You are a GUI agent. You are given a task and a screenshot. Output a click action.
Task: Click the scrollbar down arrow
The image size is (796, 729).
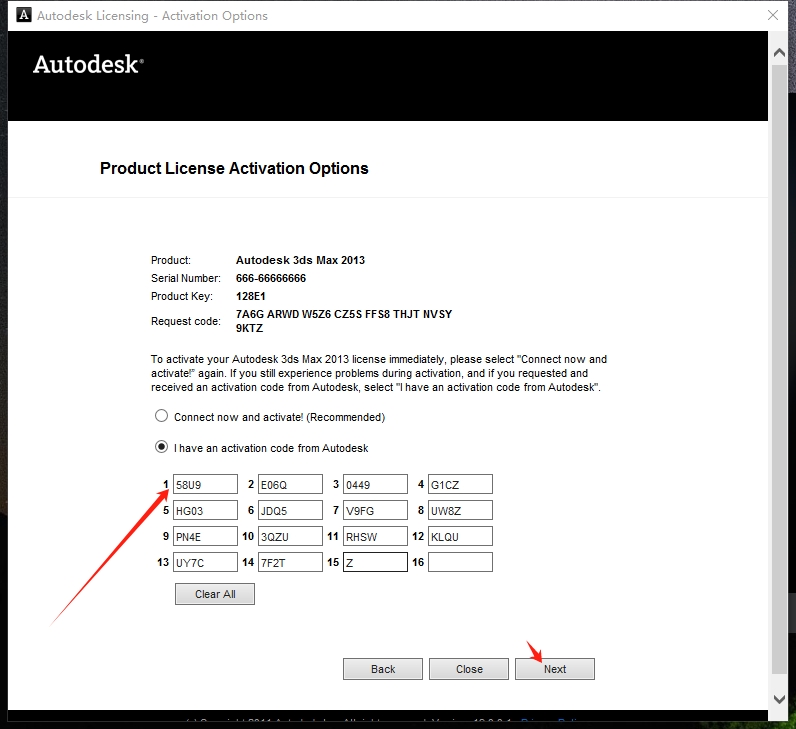click(779, 698)
